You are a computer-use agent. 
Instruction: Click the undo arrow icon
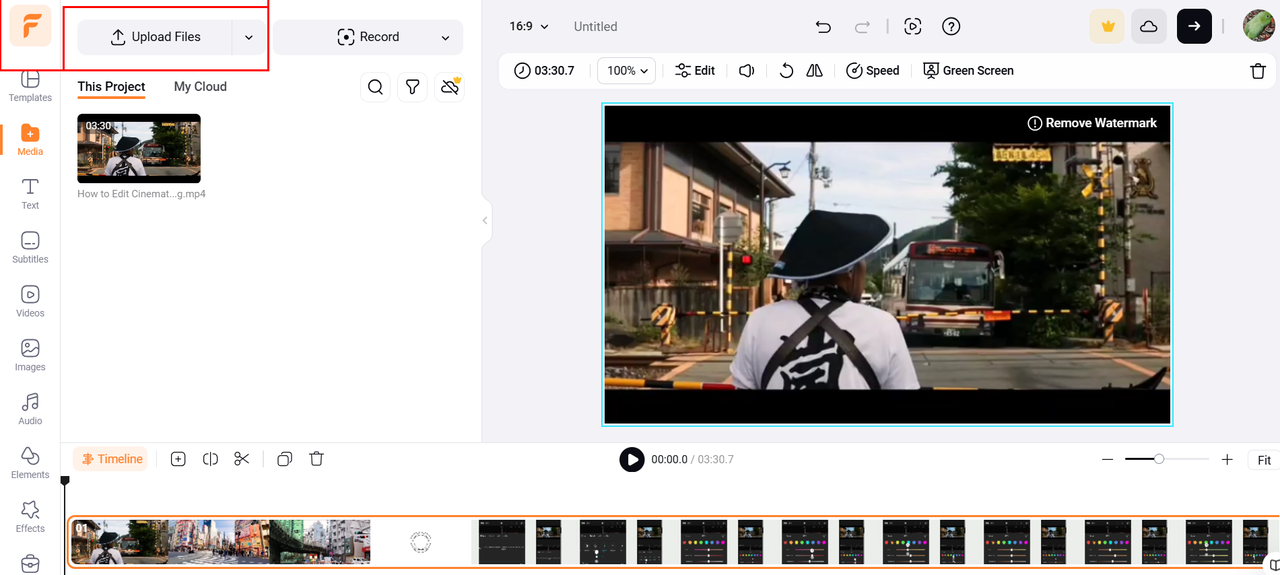pyautogui.click(x=823, y=27)
